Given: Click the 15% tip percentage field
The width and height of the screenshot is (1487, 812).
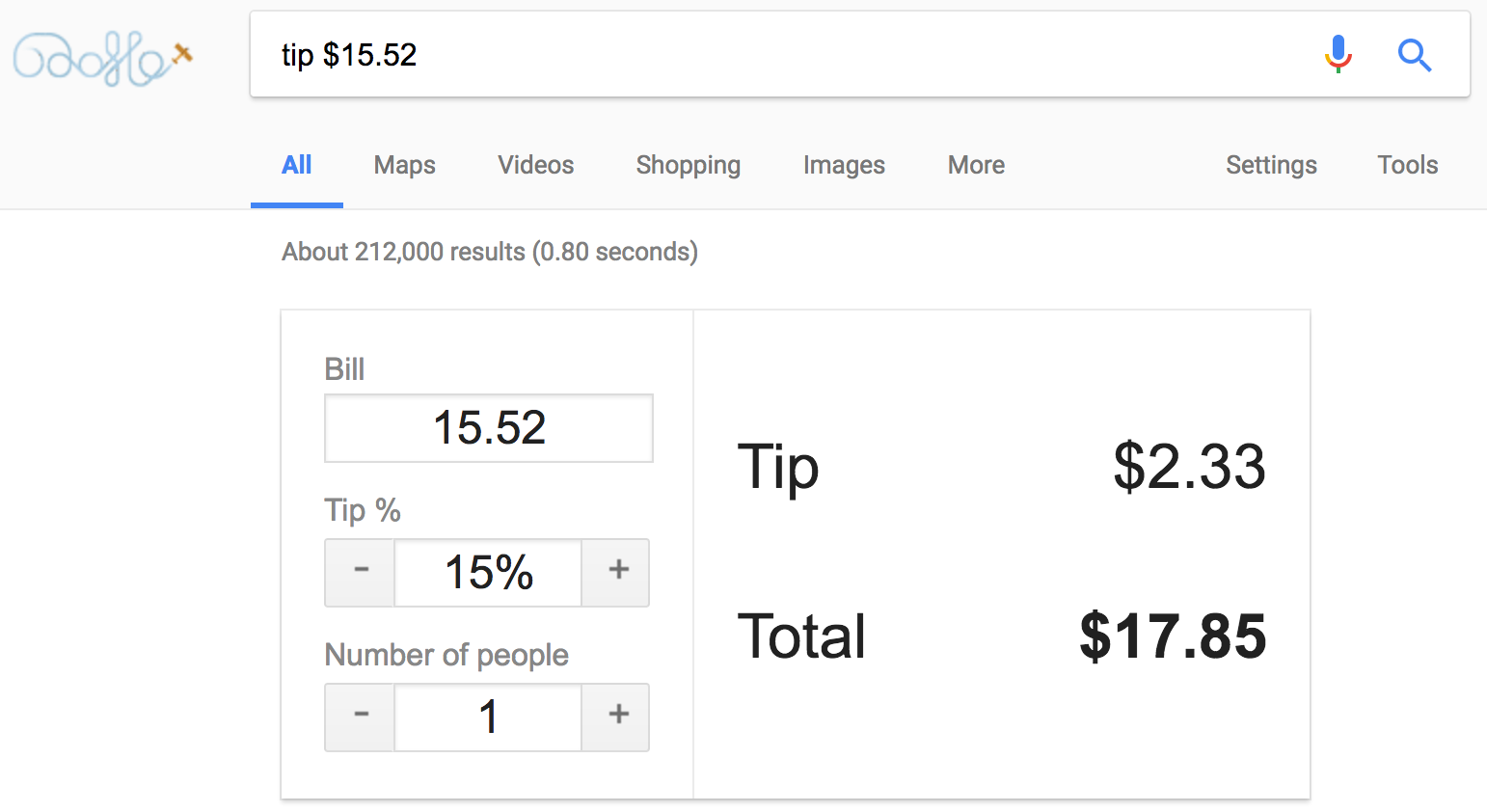Looking at the screenshot, I should click(489, 573).
